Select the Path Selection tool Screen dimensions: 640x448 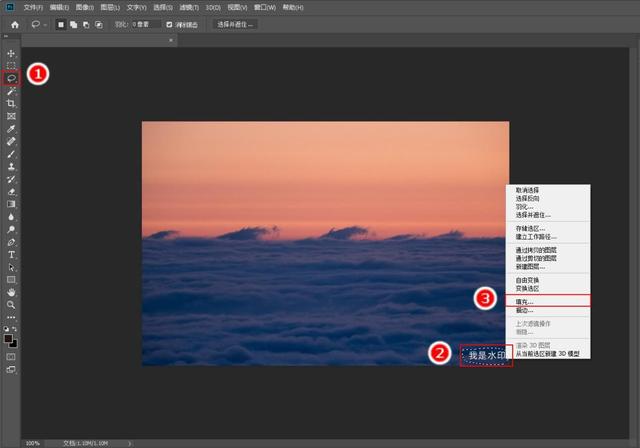[x=11, y=267]
